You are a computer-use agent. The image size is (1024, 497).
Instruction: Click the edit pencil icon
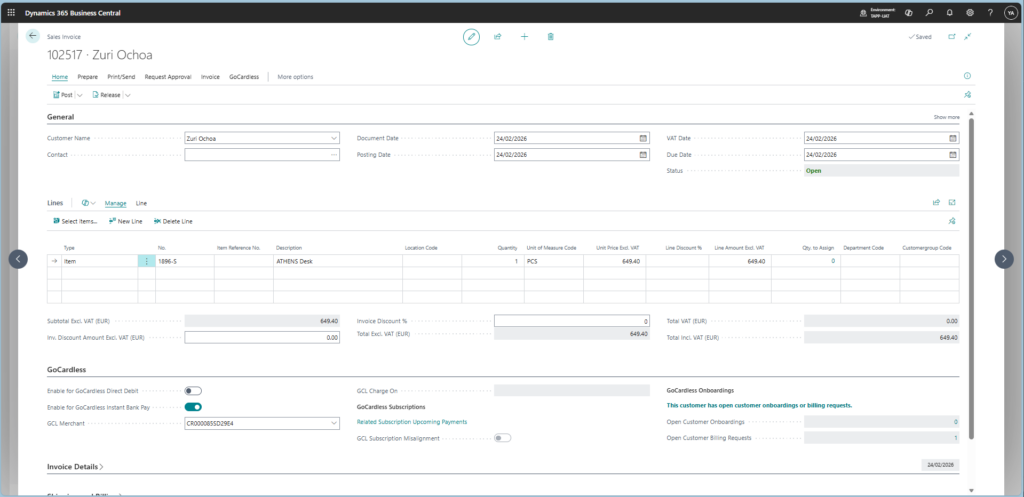pos(471,36)
